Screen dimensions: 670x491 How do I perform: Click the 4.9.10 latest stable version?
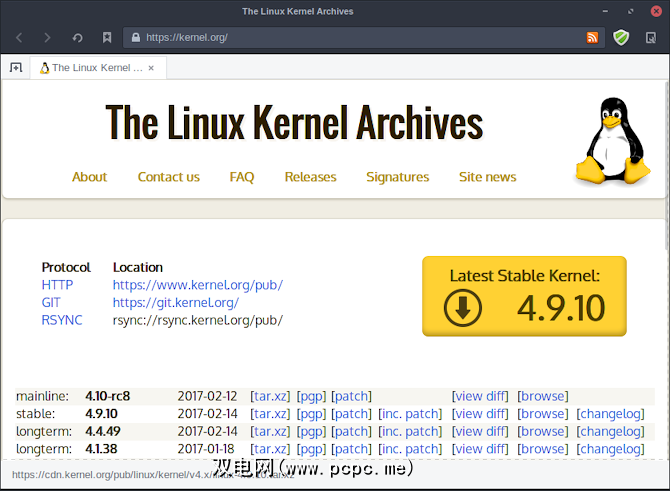click(561, 308)
